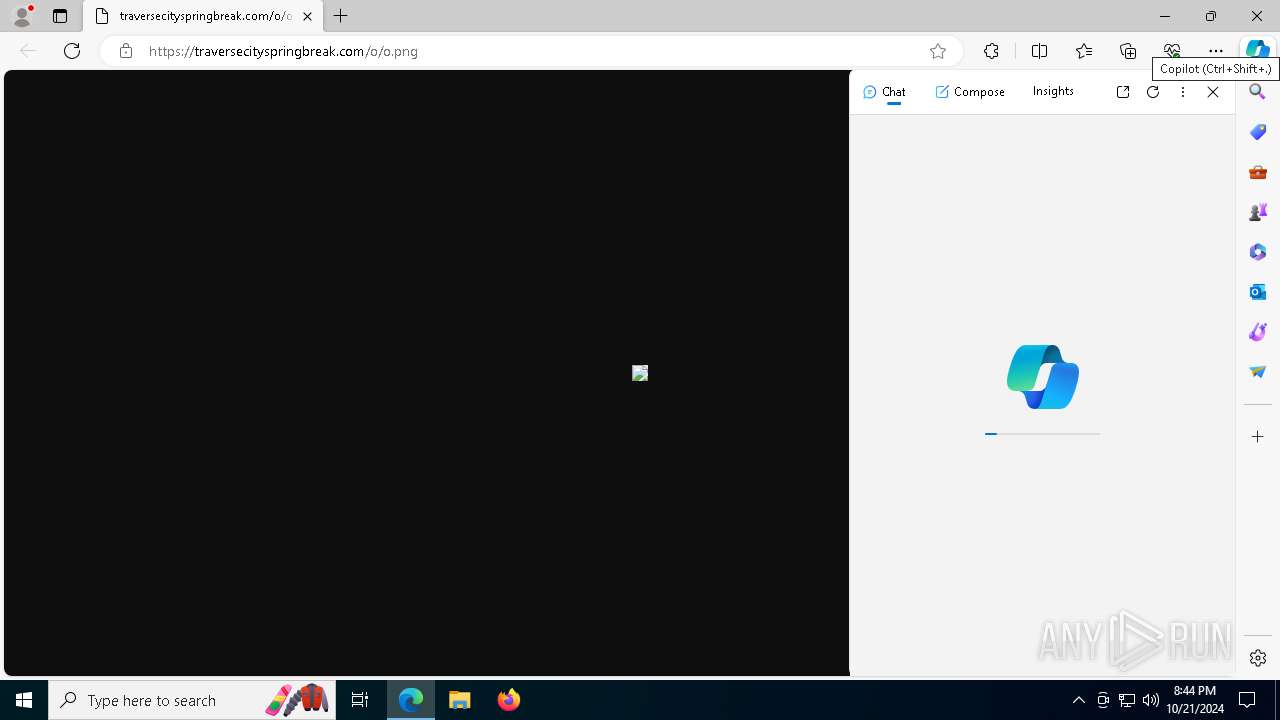Open File Explorer from taskbar

(460, 700)
